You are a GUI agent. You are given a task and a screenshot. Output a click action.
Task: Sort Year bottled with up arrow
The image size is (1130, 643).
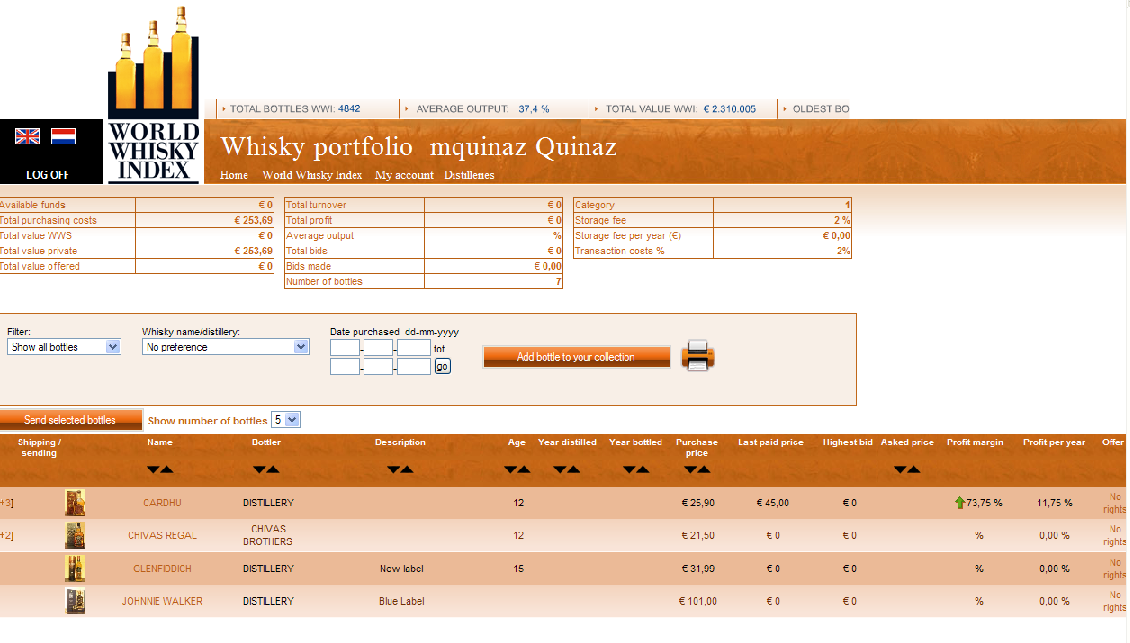click(x=643, y=469)
